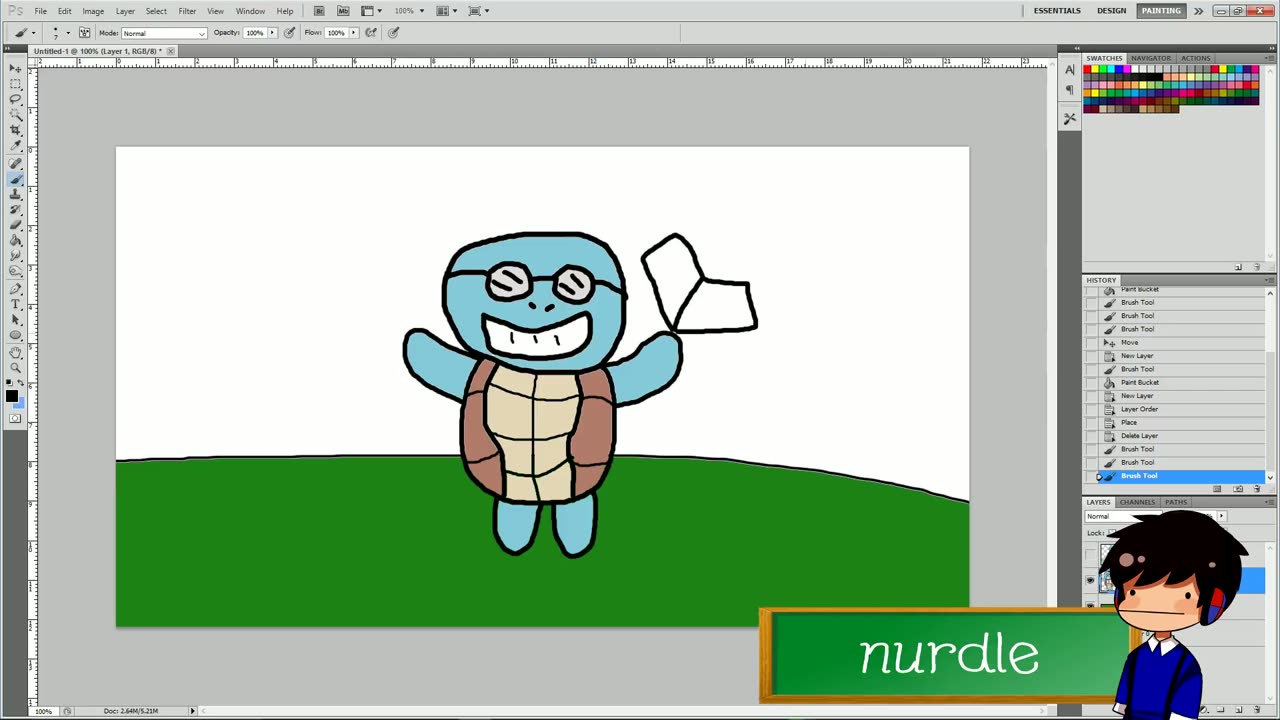Switch to the Channels tab
The image size is (1280, 720).
click(x=1137, y=502)
